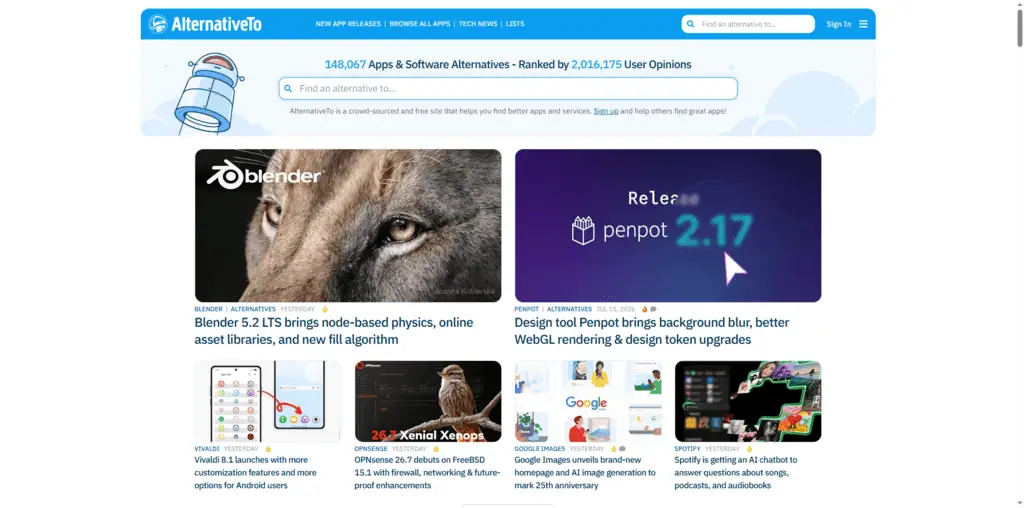
Task: Click the PENPOT tag label
Action: click(x=527, y=310)
